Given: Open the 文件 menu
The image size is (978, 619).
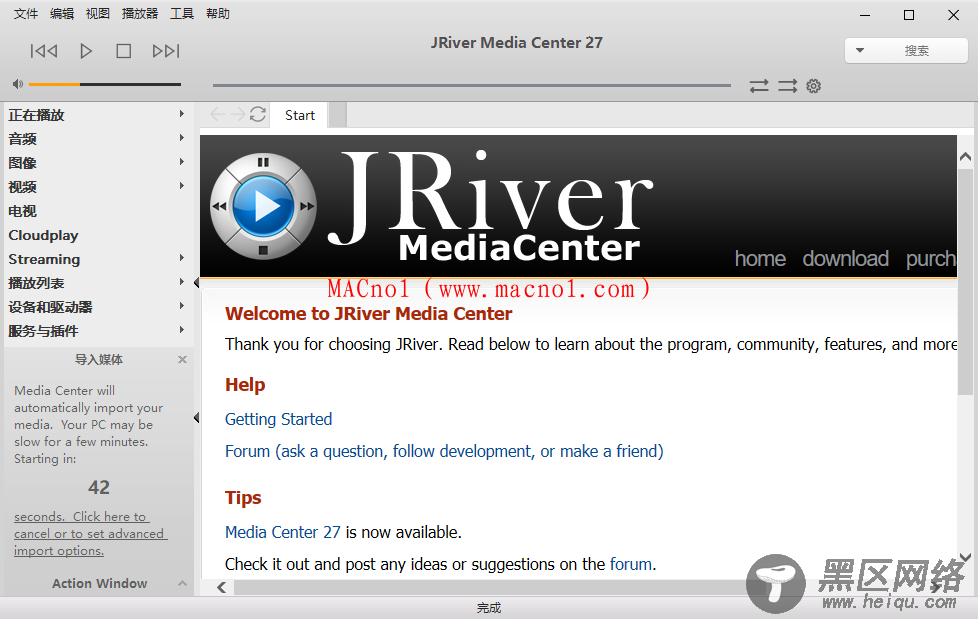Looking at the screenshot, I should [x=26, y=14].
